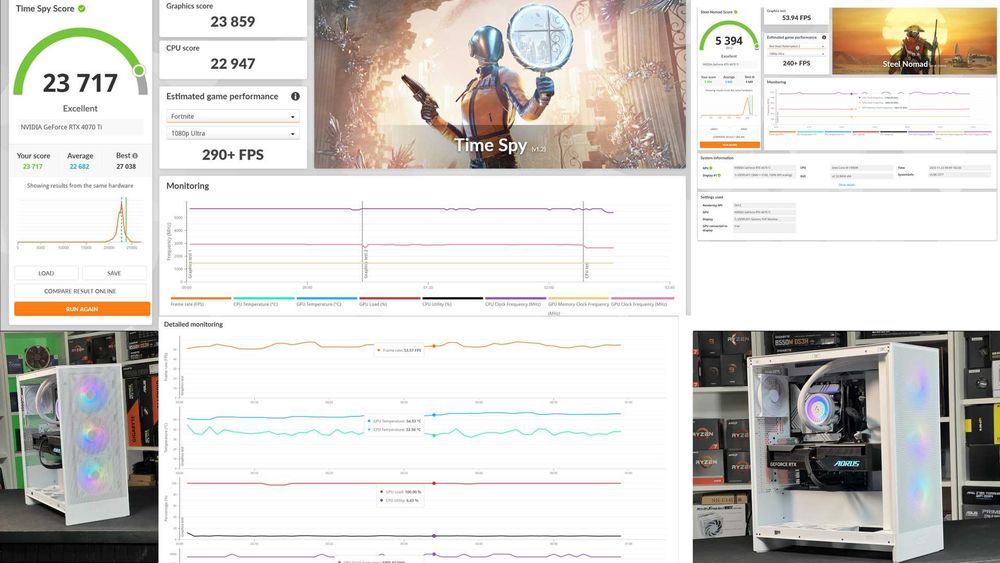Toggle the CPU Temperature legend series
This screenshot has height=563, width=1000.
pos(263,301)
